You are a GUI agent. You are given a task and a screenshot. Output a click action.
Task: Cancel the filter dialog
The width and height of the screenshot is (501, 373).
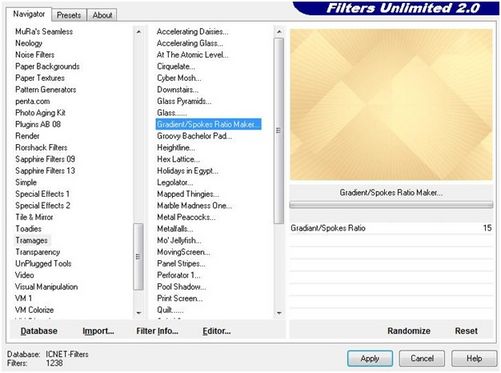pyautogui.click(x=422, y=358)
